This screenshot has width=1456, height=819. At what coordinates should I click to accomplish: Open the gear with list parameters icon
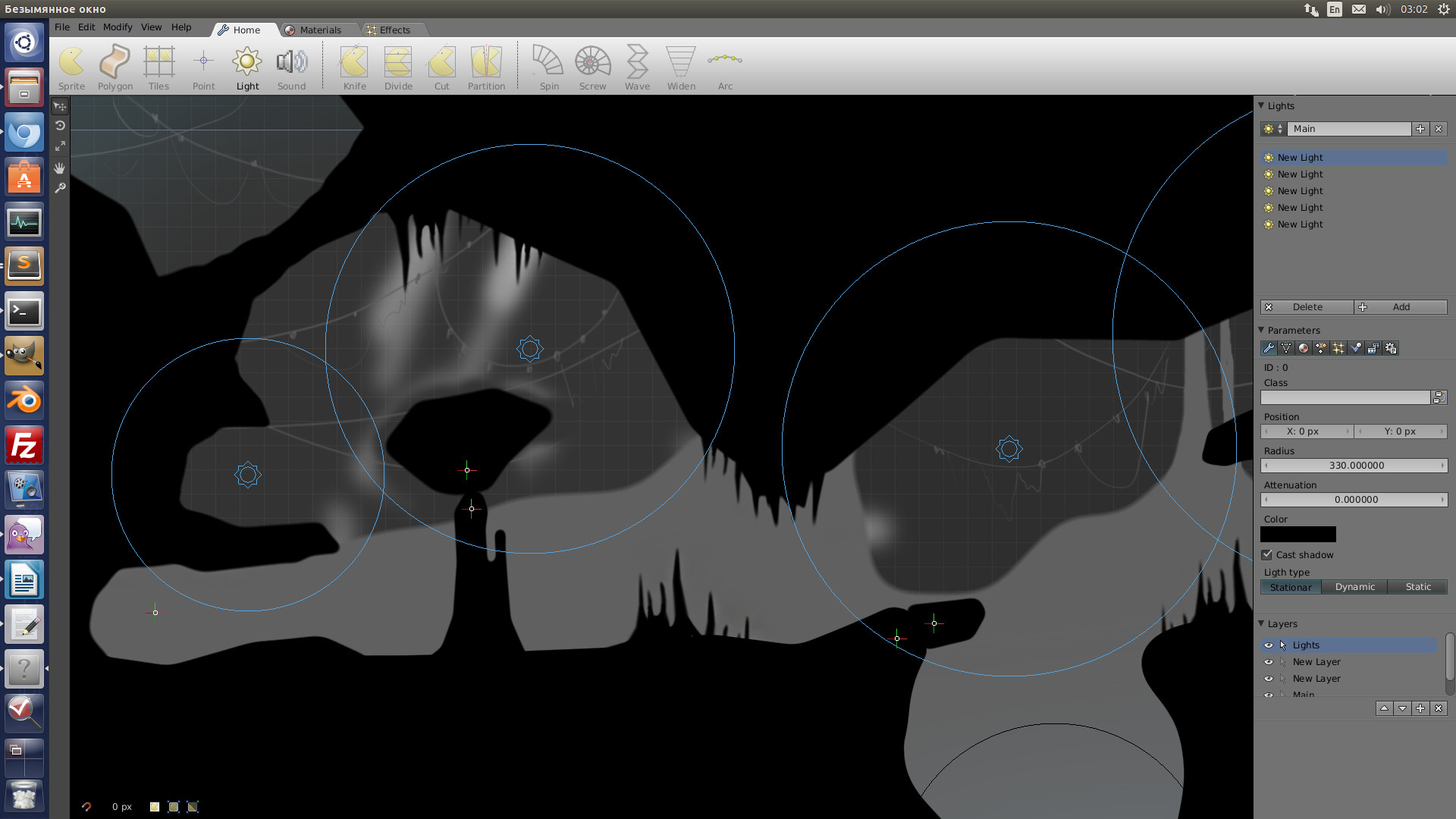[x=1391, y=348]
